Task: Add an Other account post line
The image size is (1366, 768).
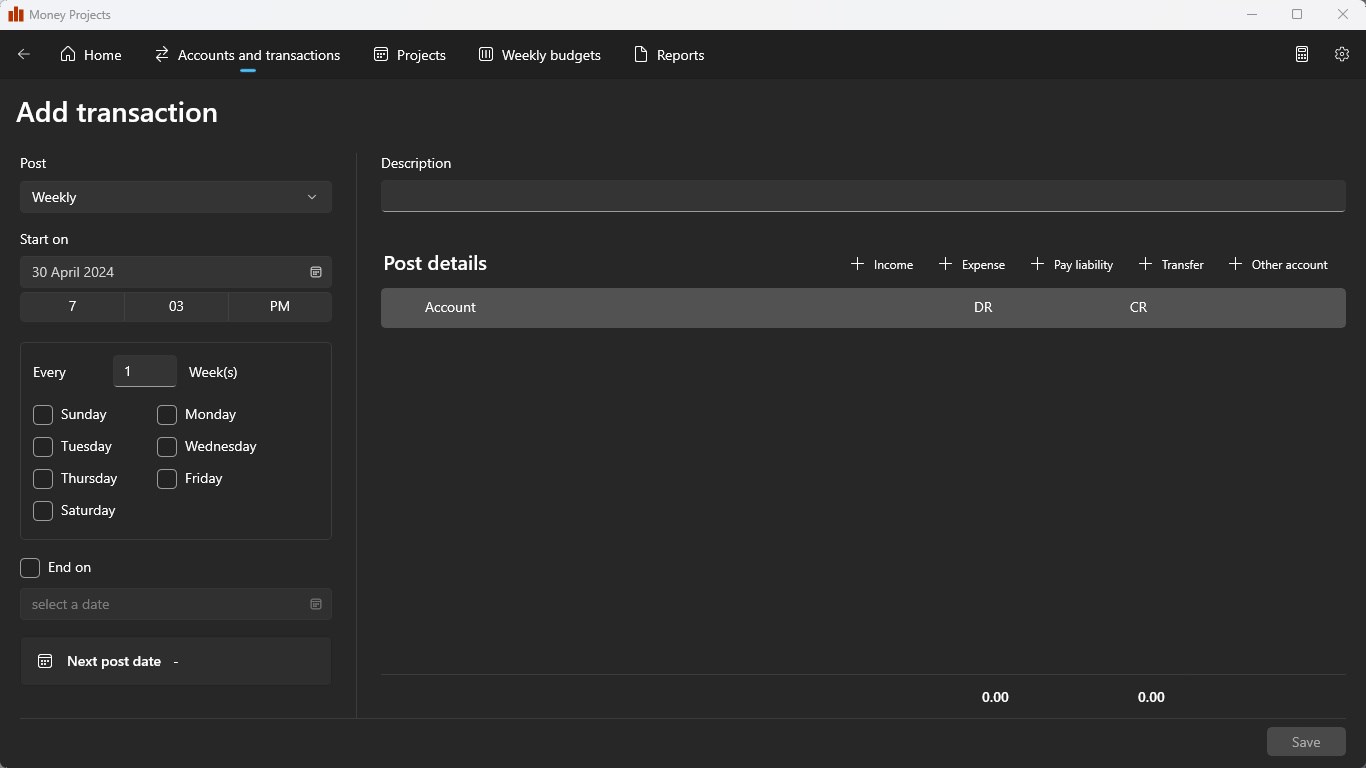Action: 1278,264
